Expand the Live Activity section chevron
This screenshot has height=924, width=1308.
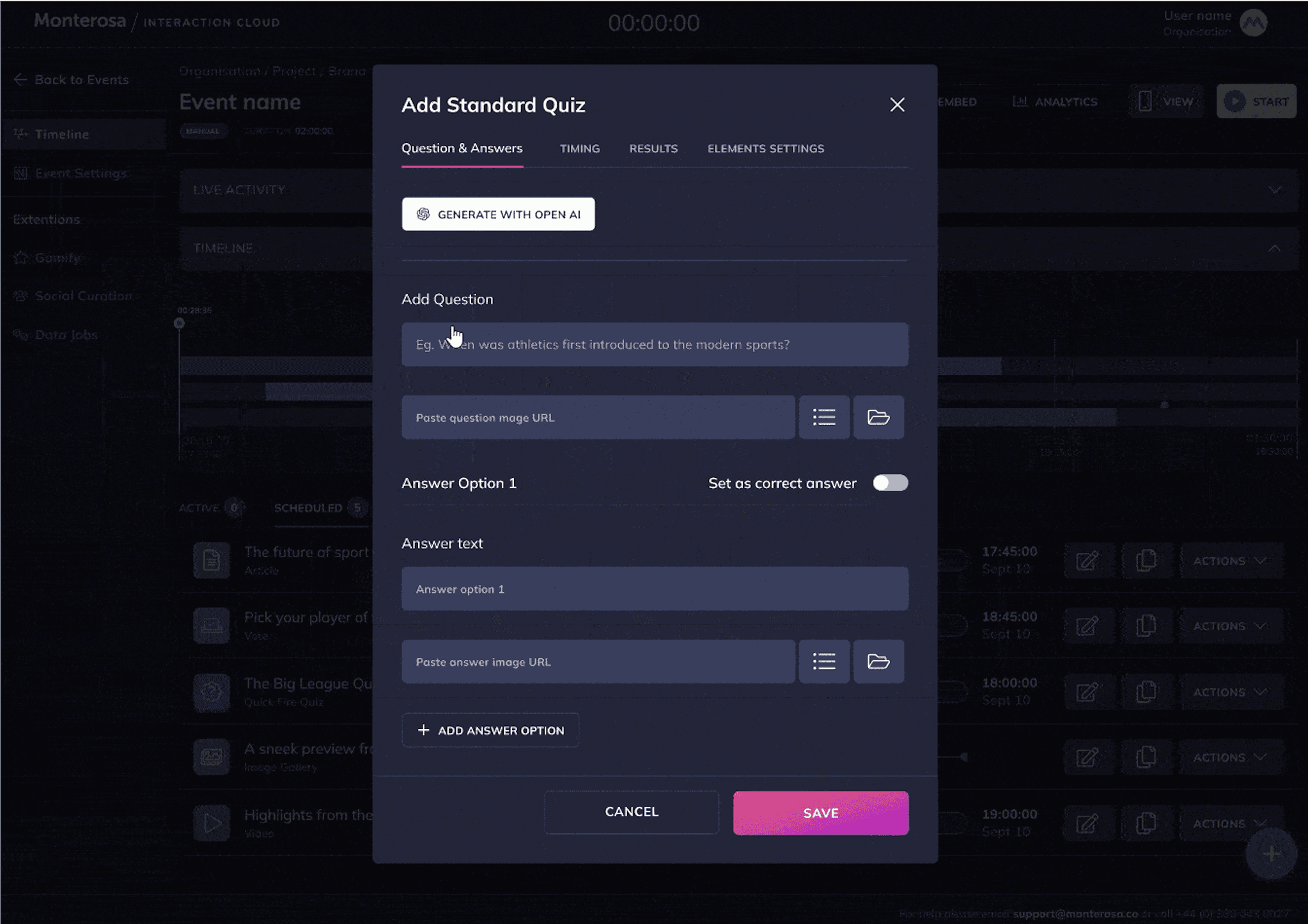[1275, 190]
